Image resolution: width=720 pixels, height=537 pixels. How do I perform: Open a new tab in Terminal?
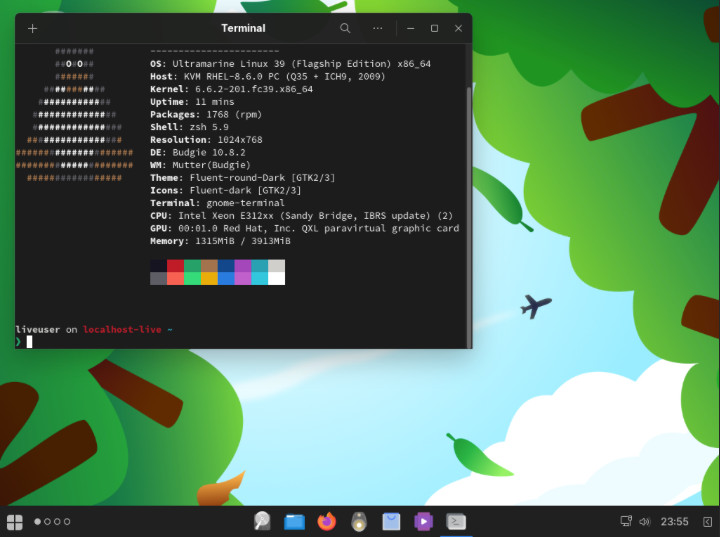tap(32, 28)
